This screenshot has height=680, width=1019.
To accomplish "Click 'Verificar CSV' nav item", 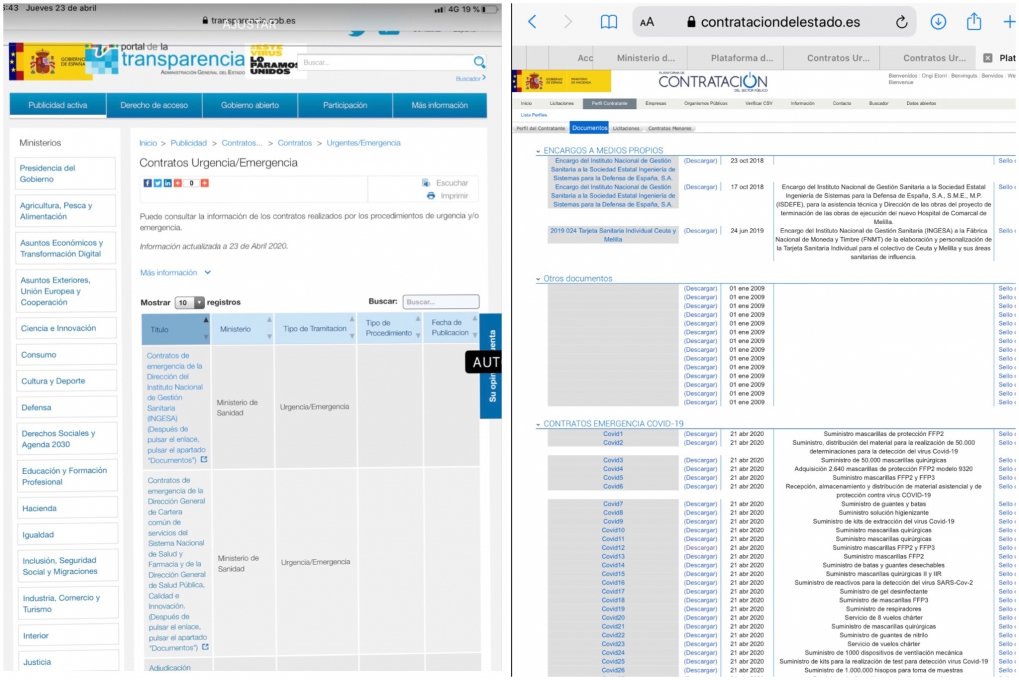I will (758, 103).
